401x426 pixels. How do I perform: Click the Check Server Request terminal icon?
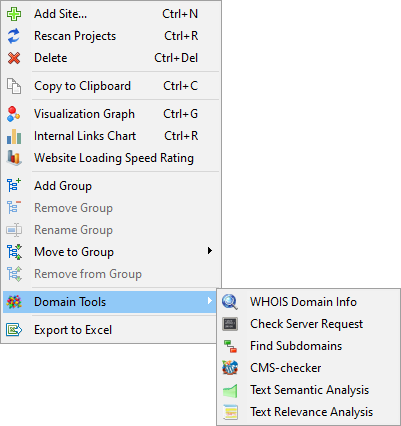point(230,324)
